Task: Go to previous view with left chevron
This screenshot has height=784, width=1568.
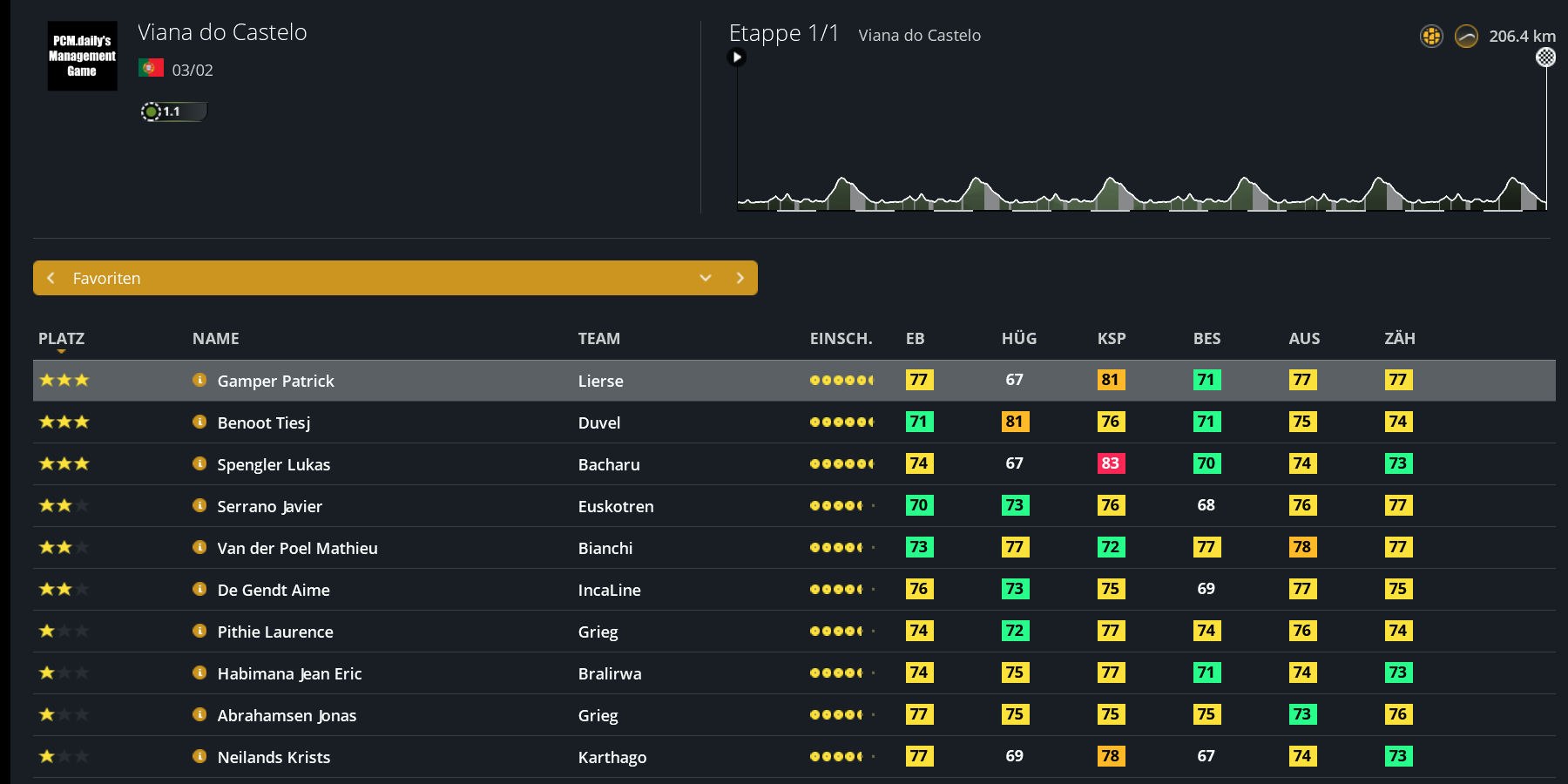Action: pyautogui.click(x=51, y=278)
